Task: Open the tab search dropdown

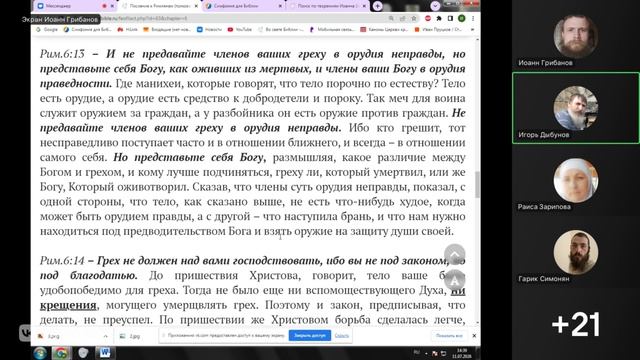Action: point(435,6)
